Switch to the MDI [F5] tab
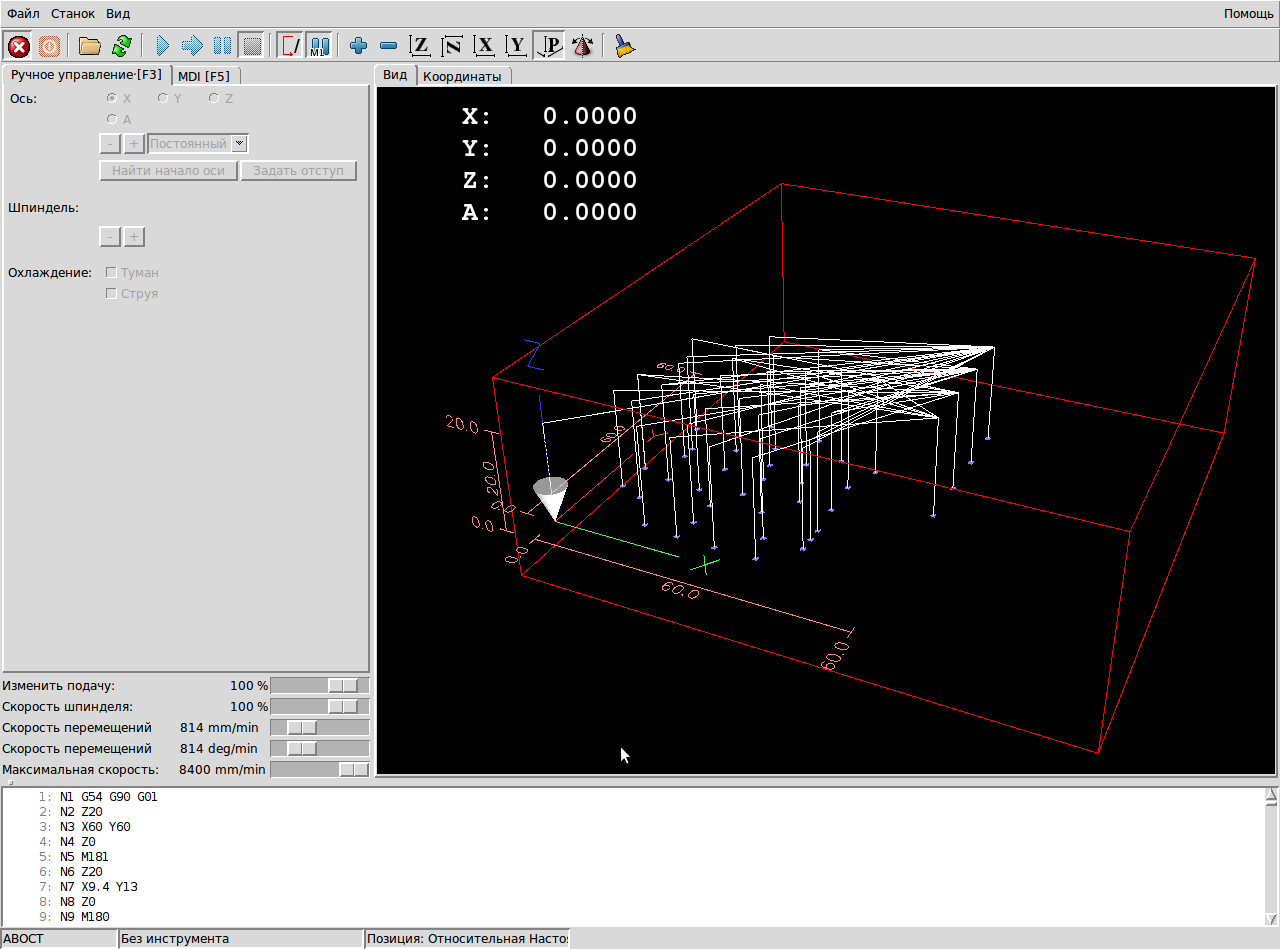The image size is (1280, 949). pos(204,76)
